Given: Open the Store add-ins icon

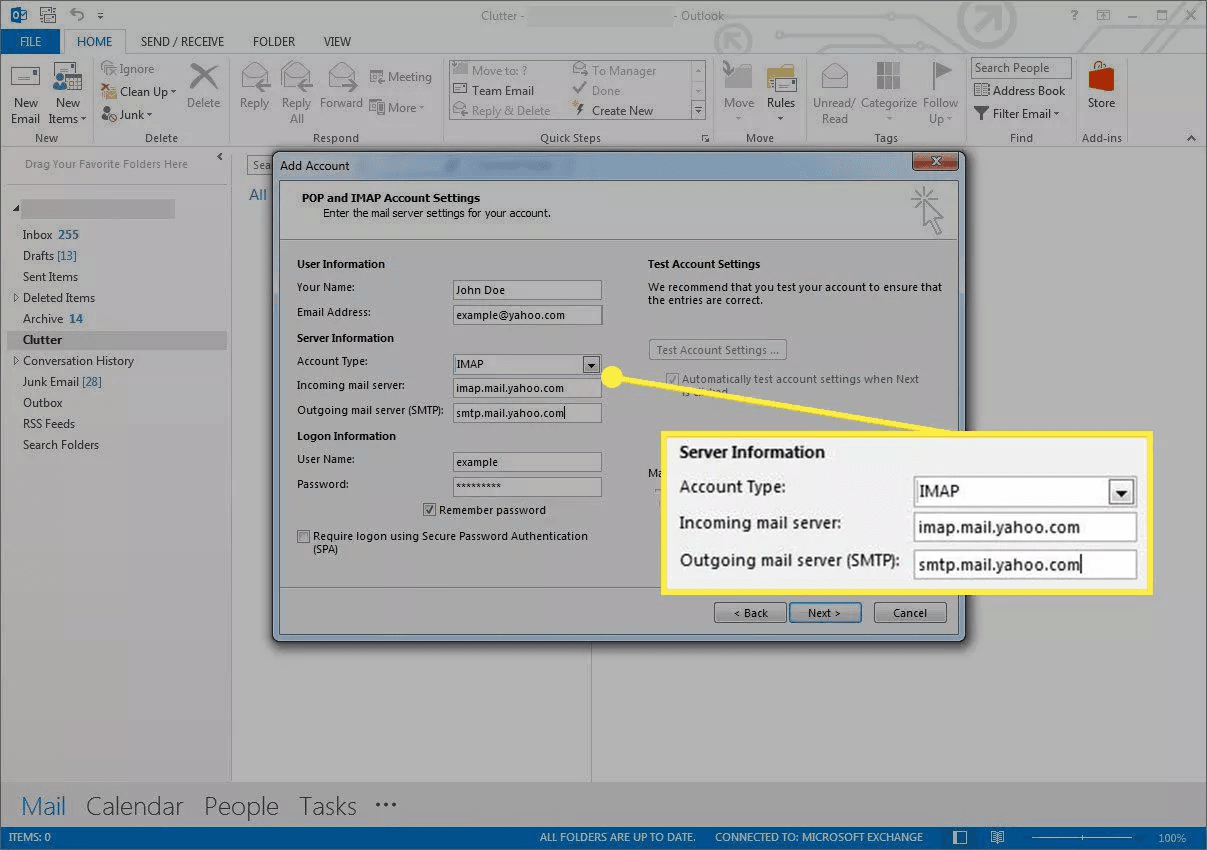Looking at the screenshot, I should coord(1101,78).
